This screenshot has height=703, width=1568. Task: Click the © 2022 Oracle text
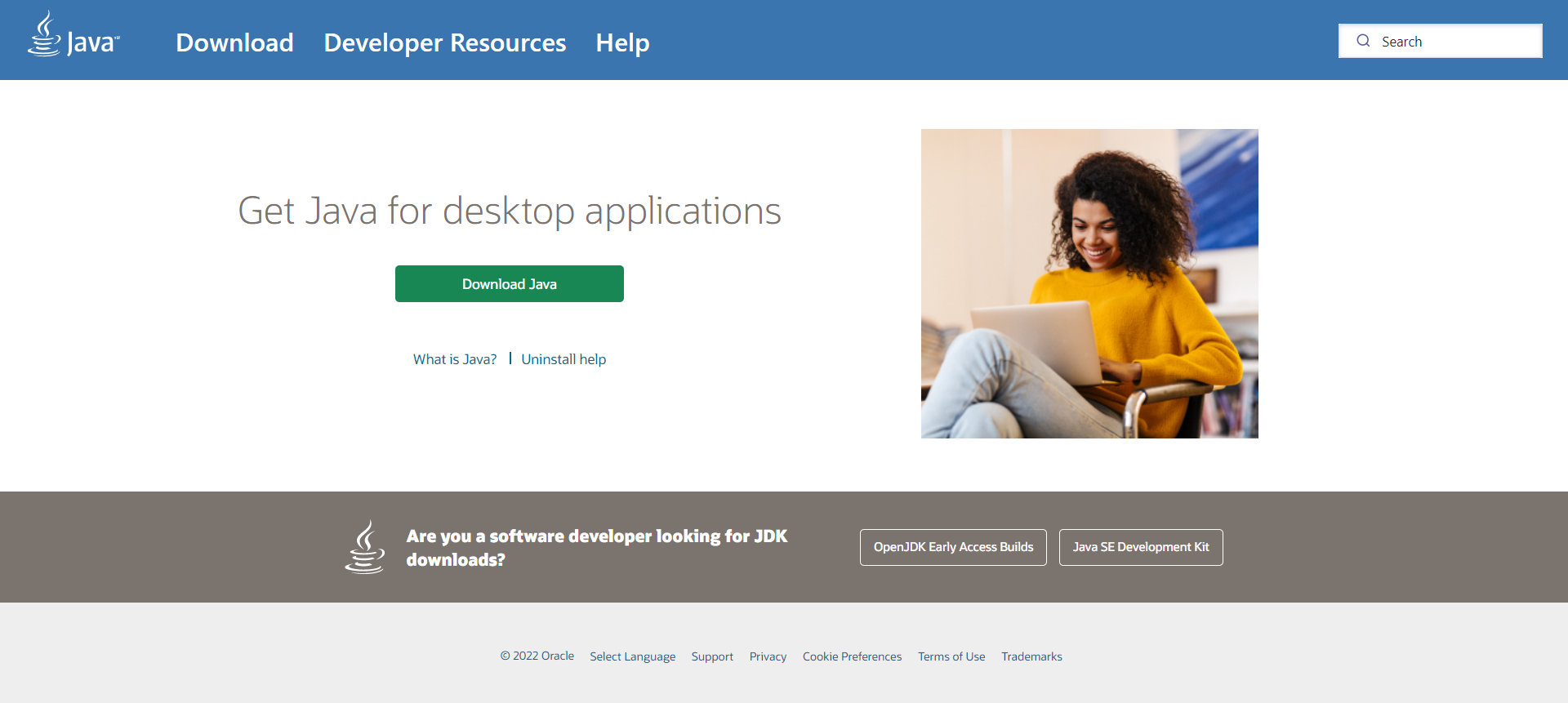point(537,656)
